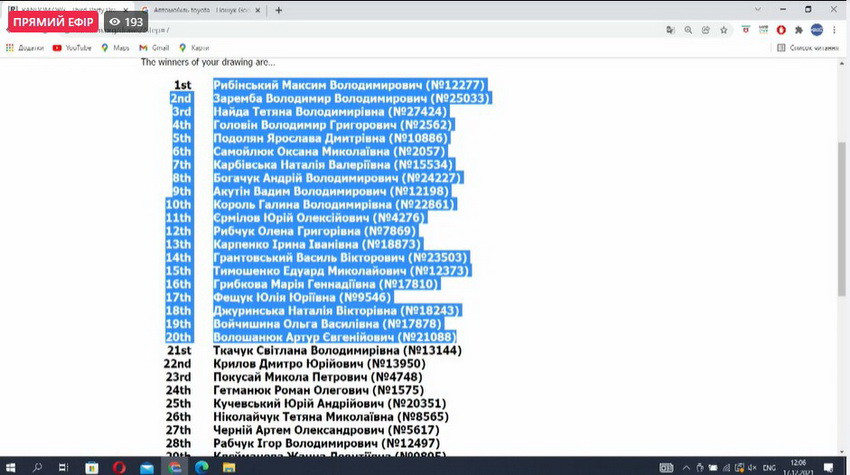
Task: Click the share page icon
Action: tap(705, 30)
